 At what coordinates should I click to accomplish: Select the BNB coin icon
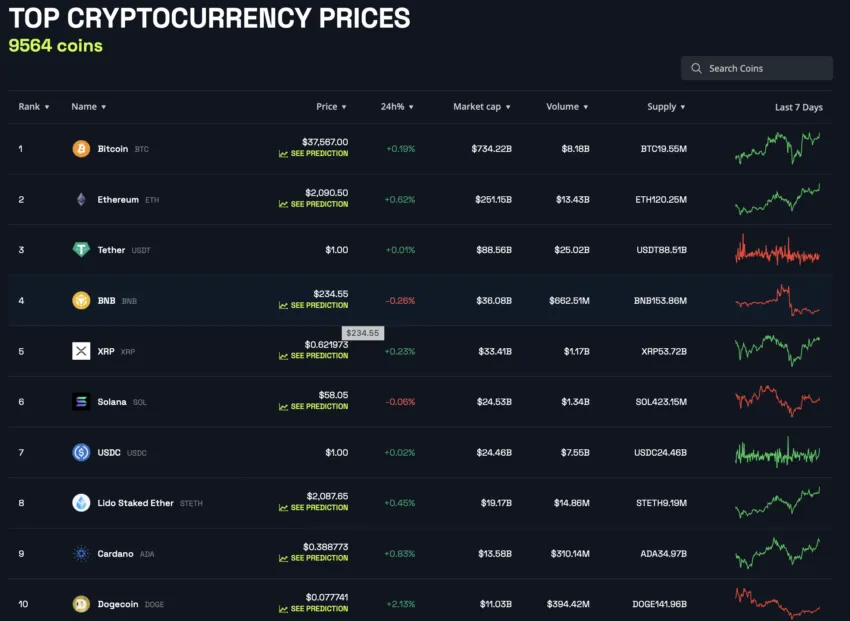click(80, 300)
